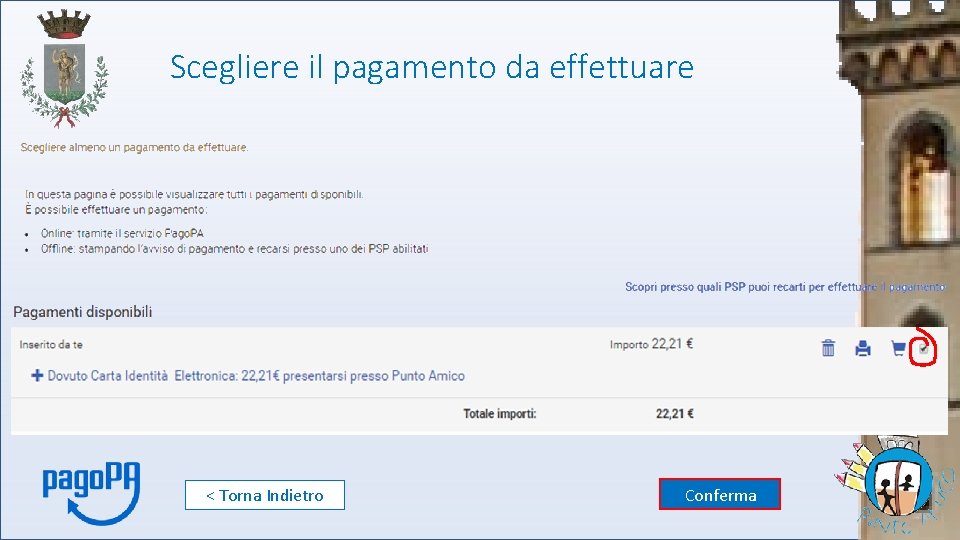Click the pagoPA logo
This screenshot has height=540, width=960.
point(91,492)
